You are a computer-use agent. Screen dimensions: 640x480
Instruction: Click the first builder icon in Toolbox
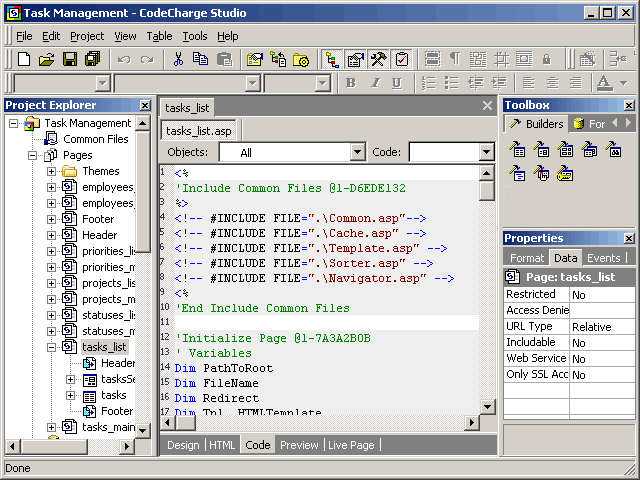[x=517, y=149]
